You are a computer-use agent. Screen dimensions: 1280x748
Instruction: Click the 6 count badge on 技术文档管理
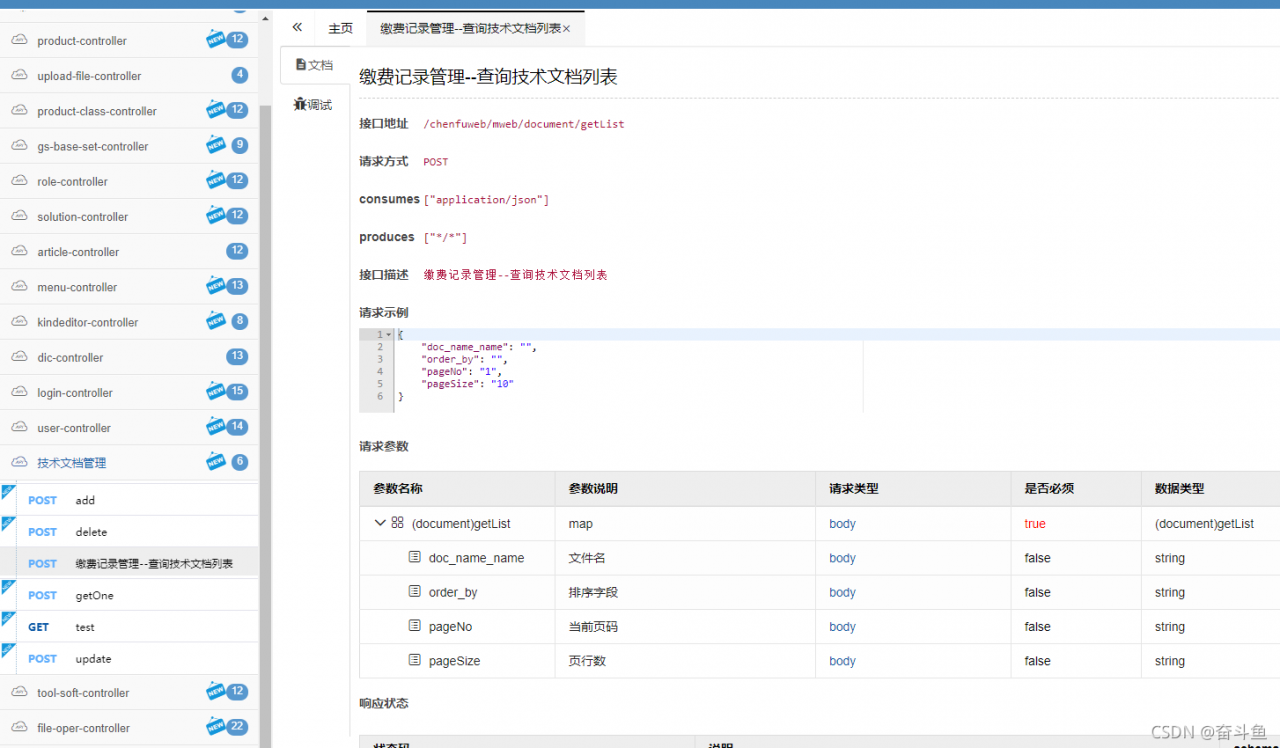(239, 462)
